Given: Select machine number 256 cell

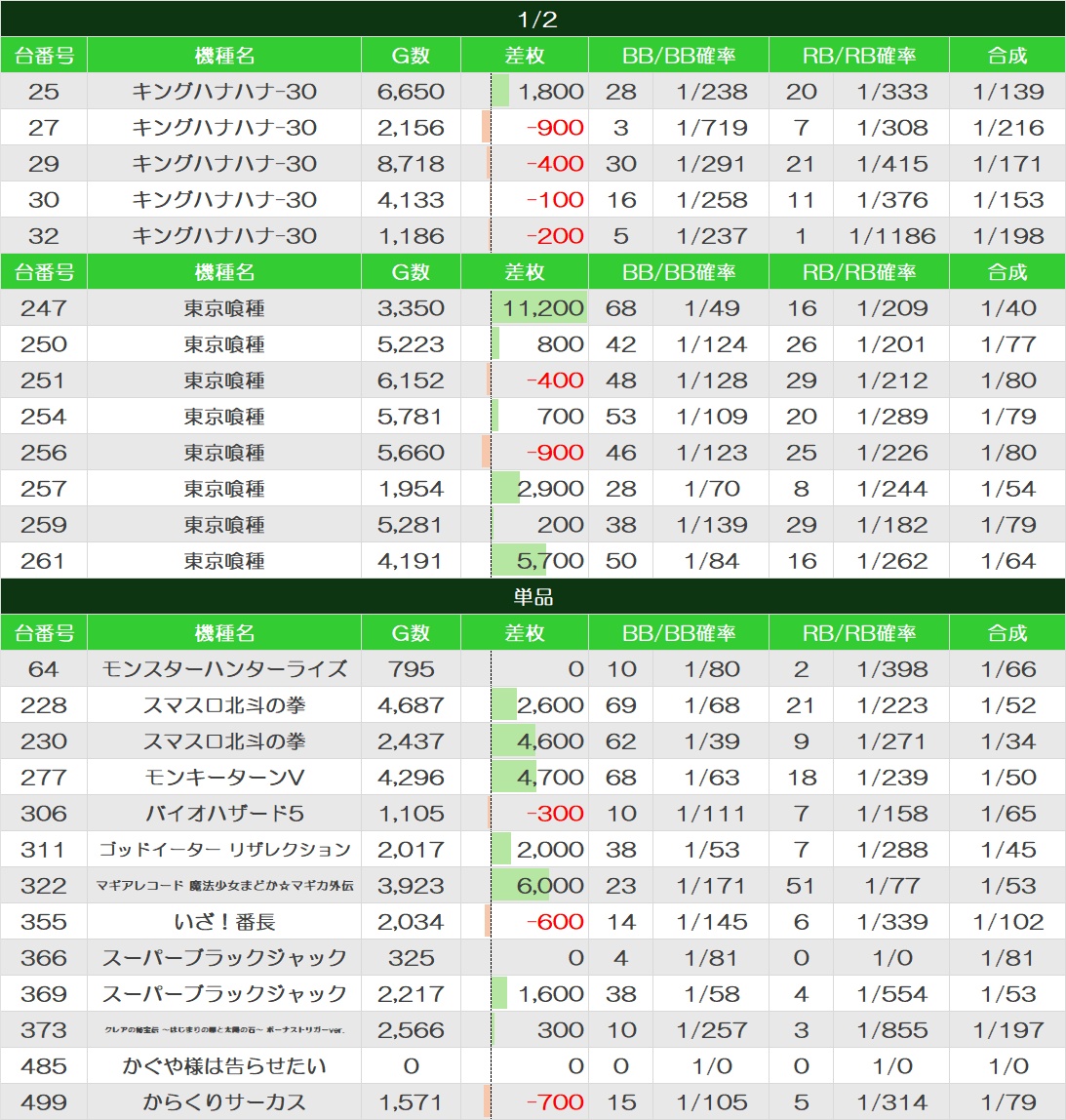Looking at the screenshot, I should 44,452.
